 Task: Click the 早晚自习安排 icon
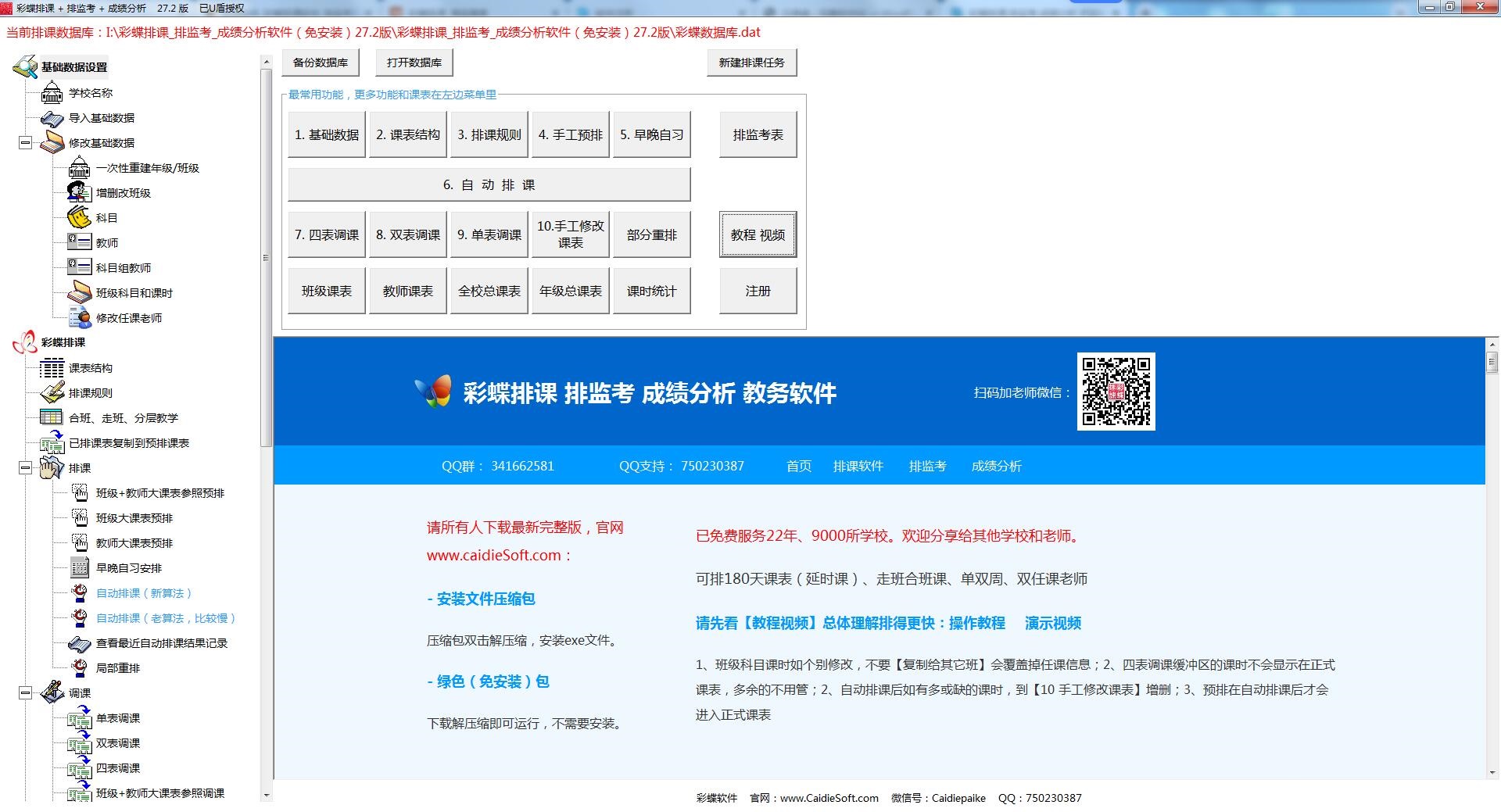[x=79, y=568]
